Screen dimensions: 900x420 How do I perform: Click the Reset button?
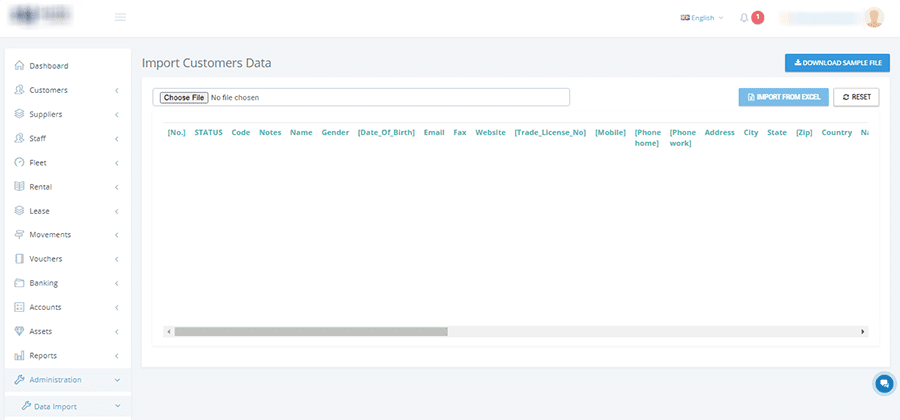coord(856,97)
